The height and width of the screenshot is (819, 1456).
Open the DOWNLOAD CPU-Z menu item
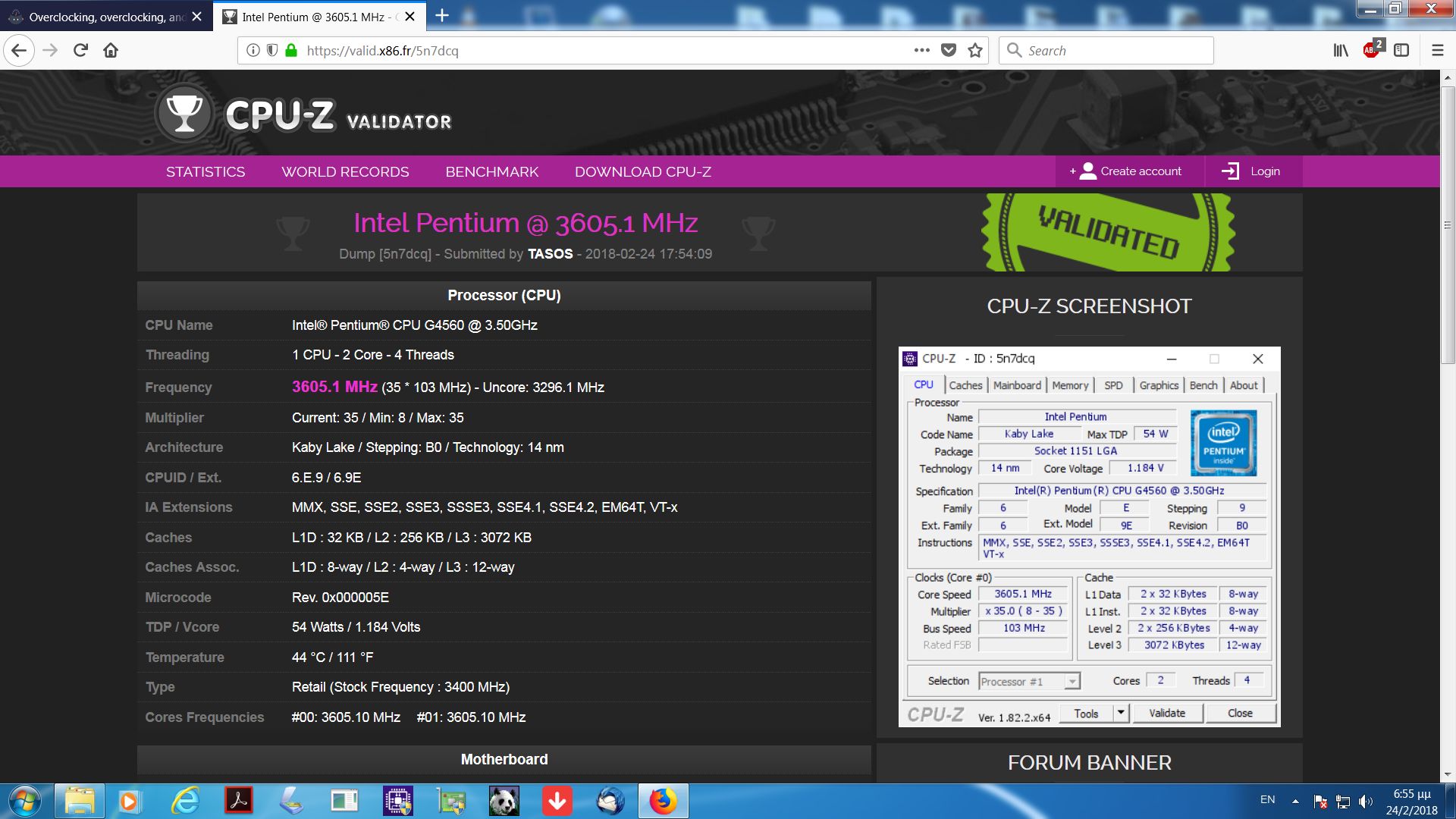(643, 171)
